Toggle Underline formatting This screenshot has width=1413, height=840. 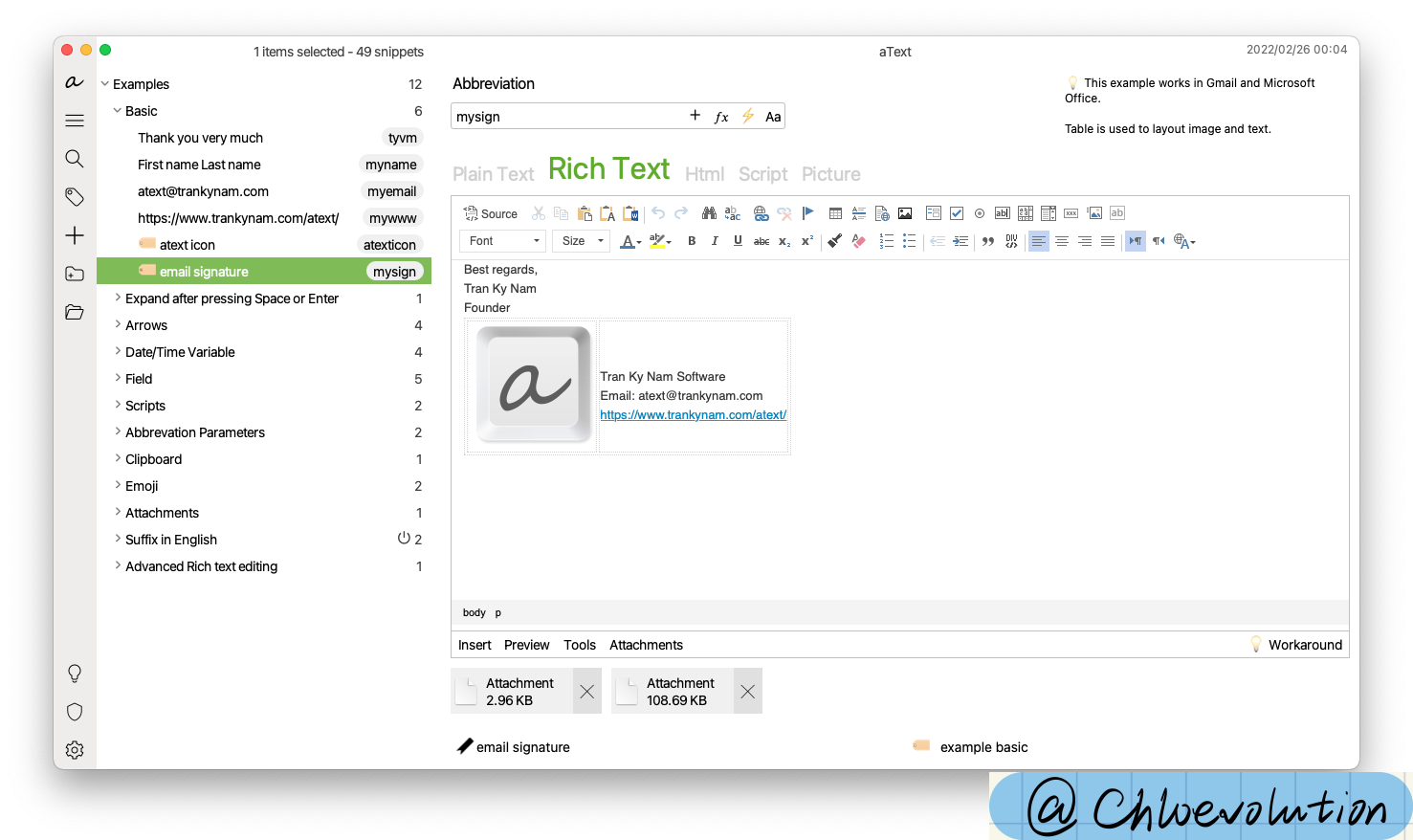pyautogui.click(x=738, y=241)
